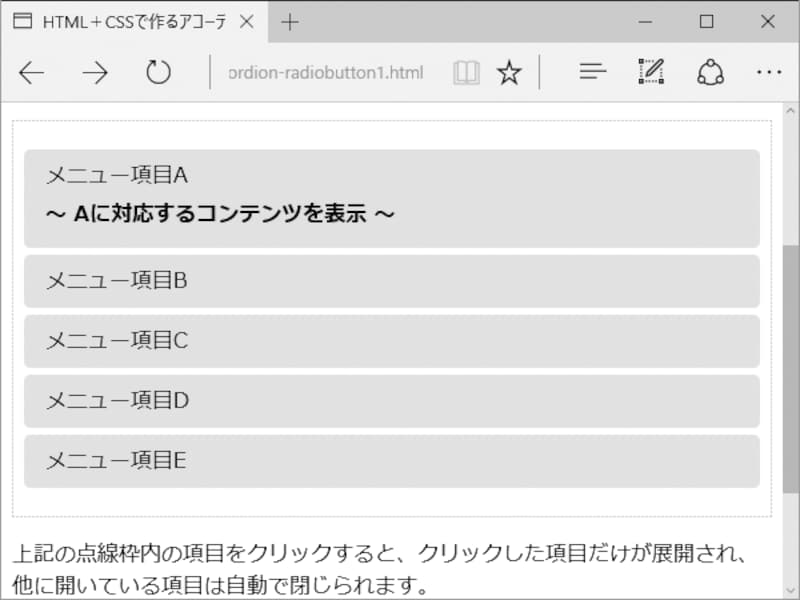
Task: Open Reading view with the book icon
Action: point(464,71)
